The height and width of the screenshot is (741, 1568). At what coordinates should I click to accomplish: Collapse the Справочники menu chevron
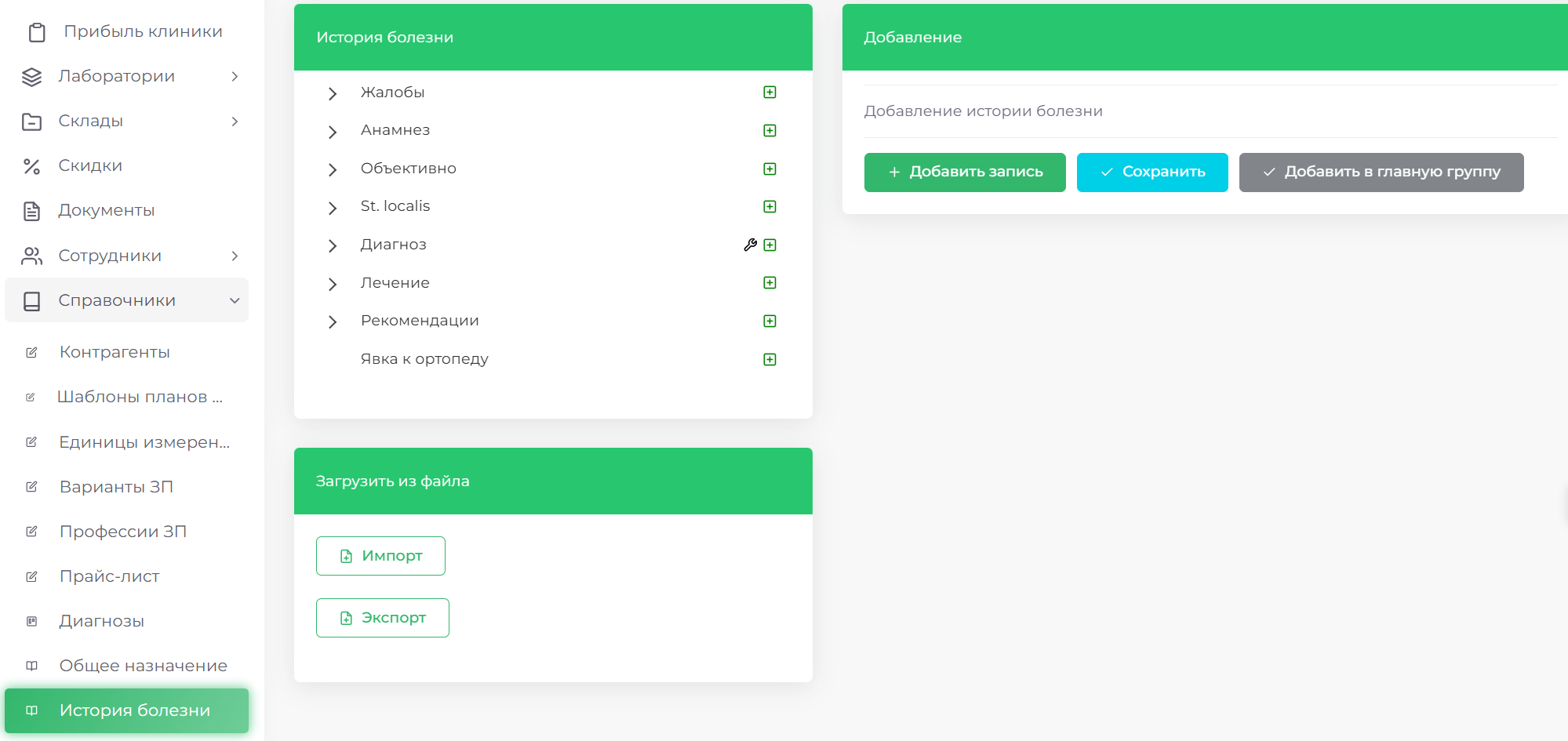[235, 300]
